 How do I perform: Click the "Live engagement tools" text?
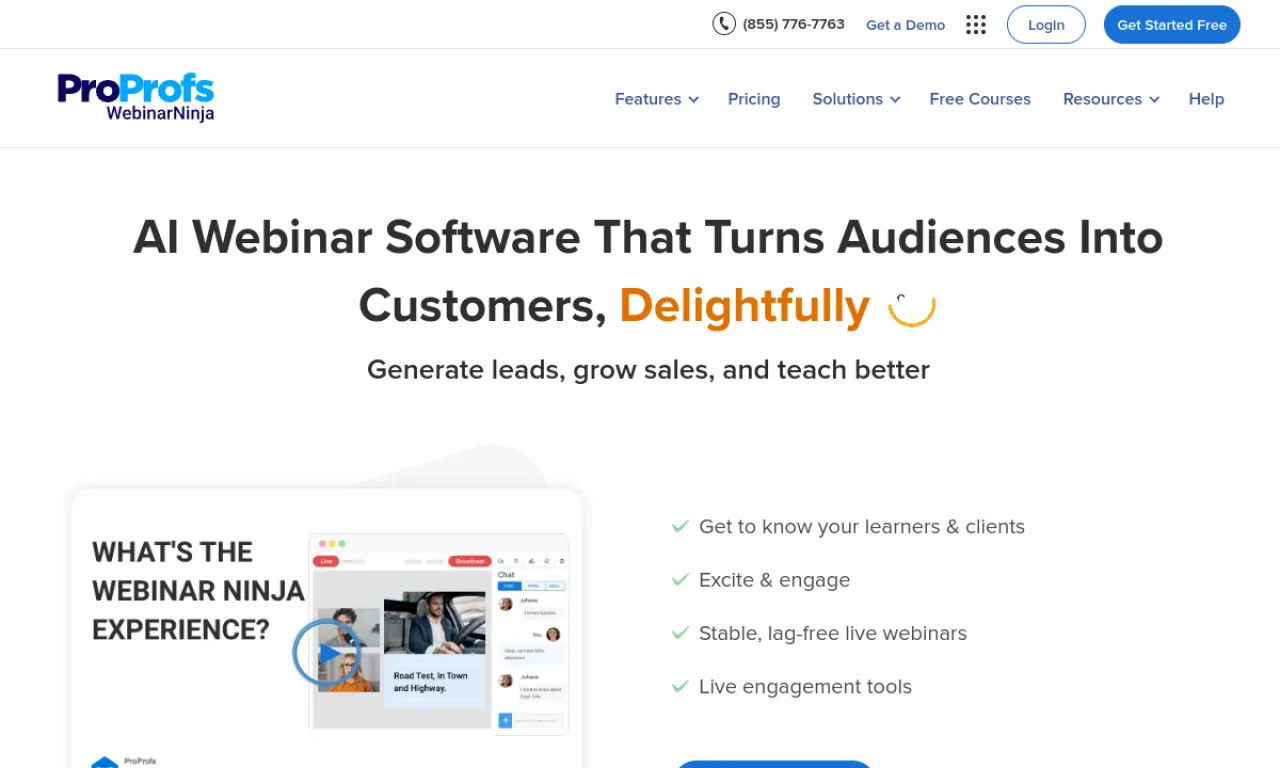(x=805, y=687)
